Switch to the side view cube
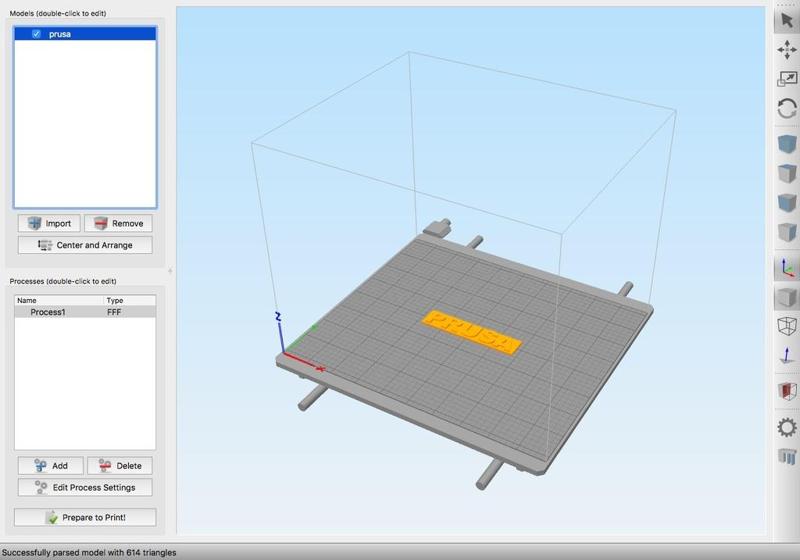Image resolution: width=800 pixels, height=560 pixels. point(787,232)
